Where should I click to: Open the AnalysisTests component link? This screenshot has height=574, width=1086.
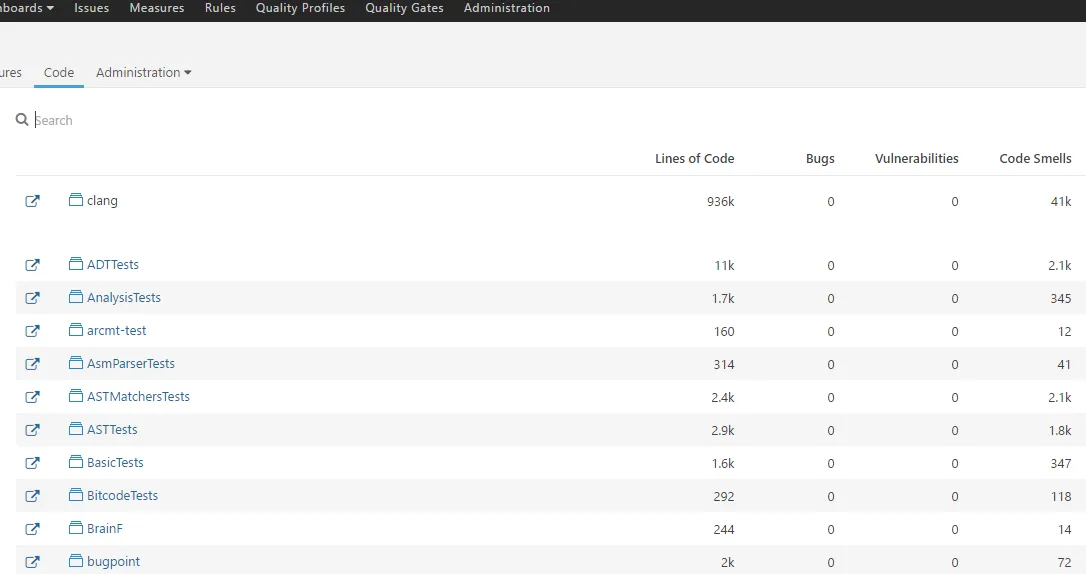tap(124, 298)
